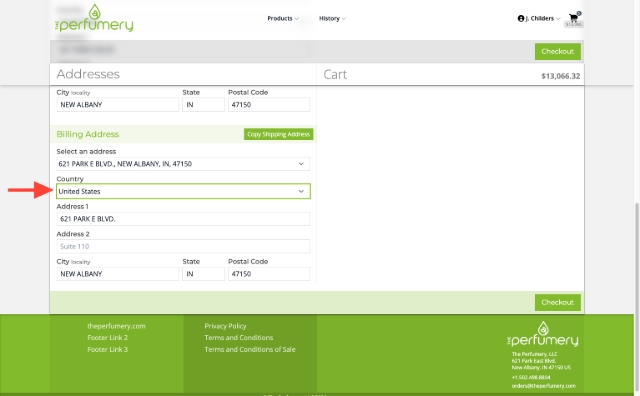Click the Cart total $13,066.32

[560, 76]
